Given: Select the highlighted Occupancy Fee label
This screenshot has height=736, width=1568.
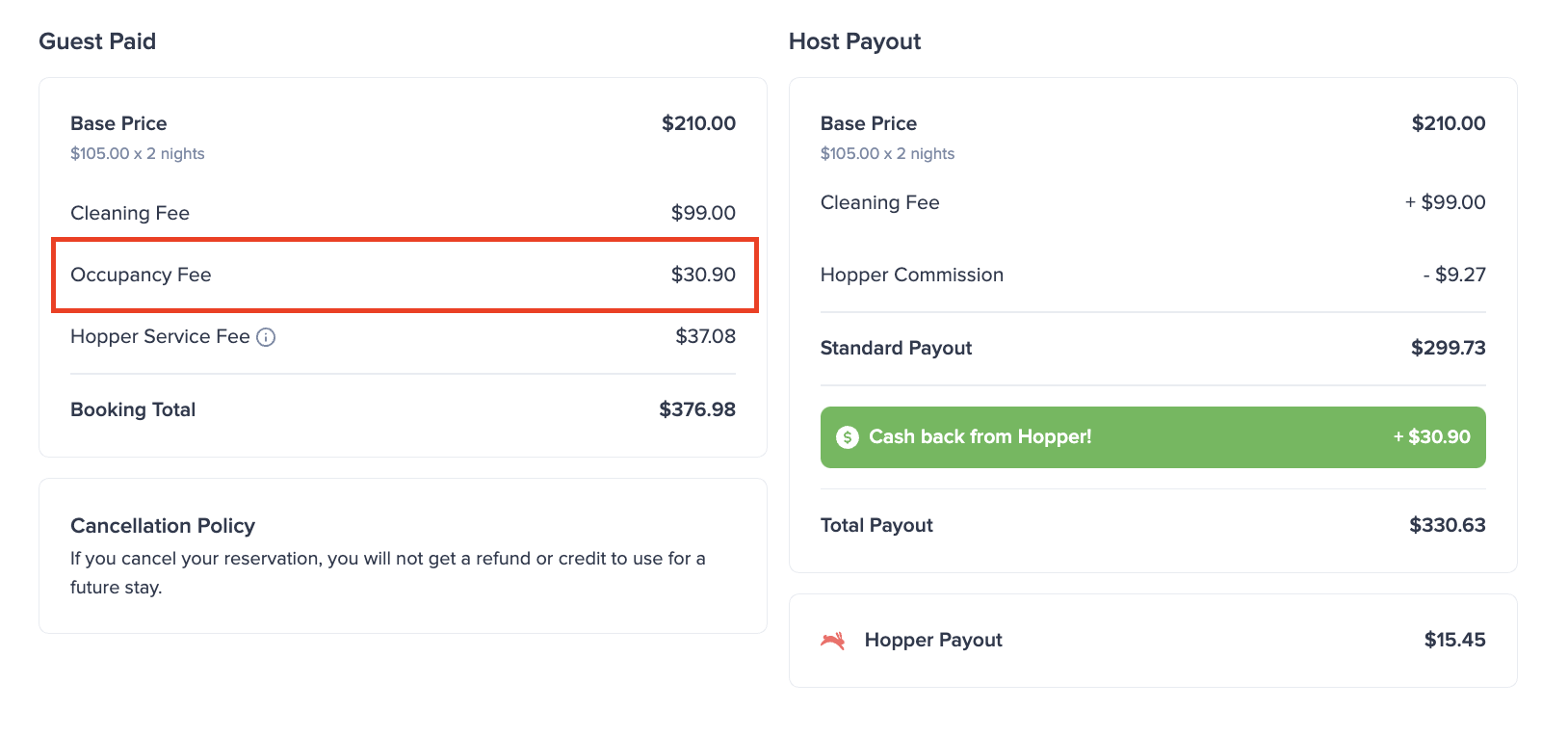Looking at the screenshot, I should (x=141, y=276).
